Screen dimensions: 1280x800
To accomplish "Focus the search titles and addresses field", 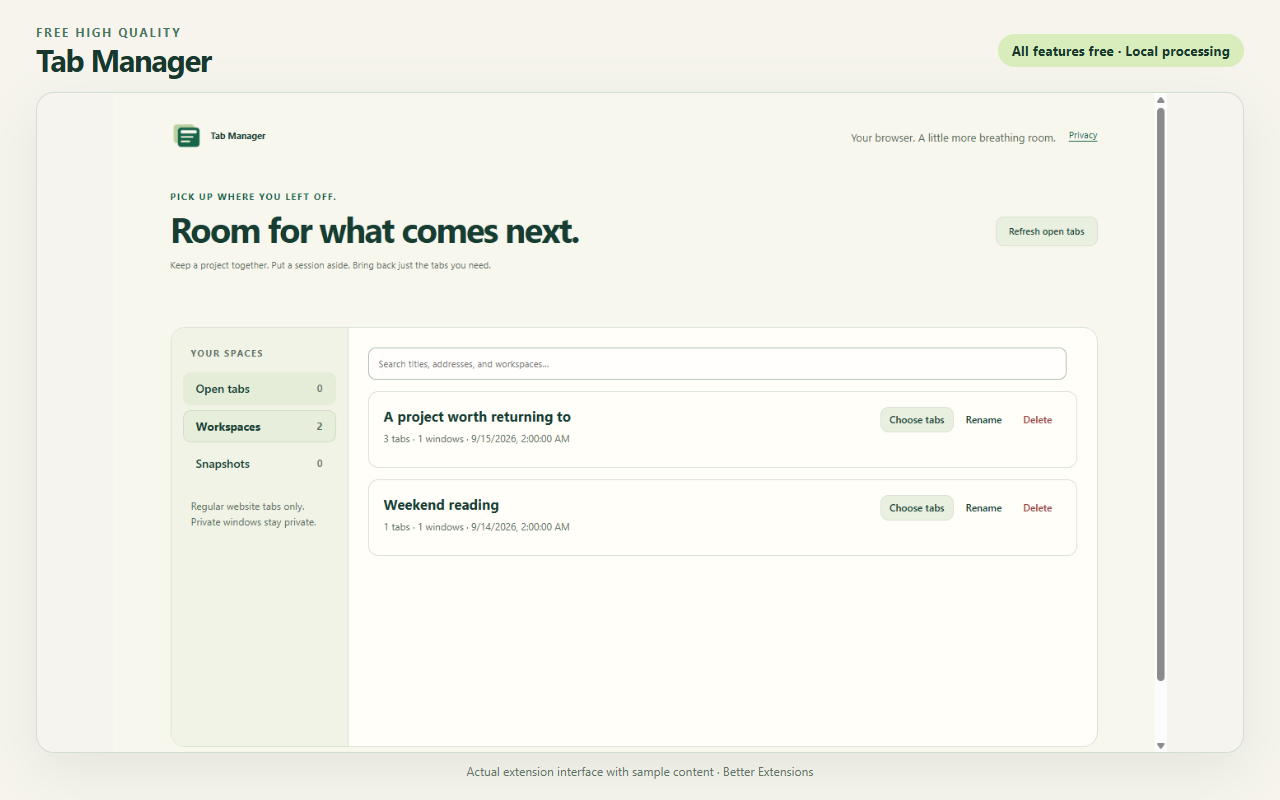I will tap(717, 364).
